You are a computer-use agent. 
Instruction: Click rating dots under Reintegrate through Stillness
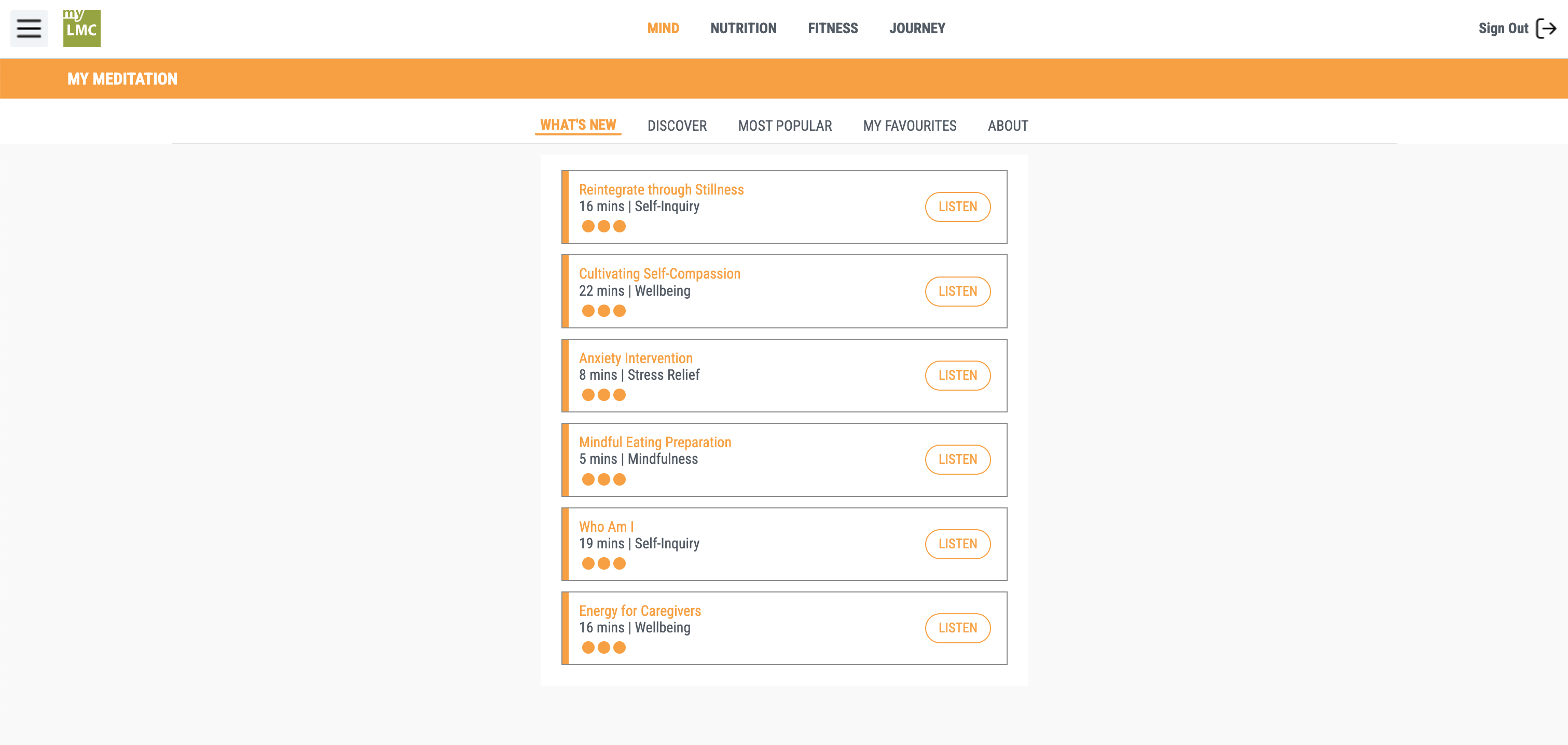(603, 226)
